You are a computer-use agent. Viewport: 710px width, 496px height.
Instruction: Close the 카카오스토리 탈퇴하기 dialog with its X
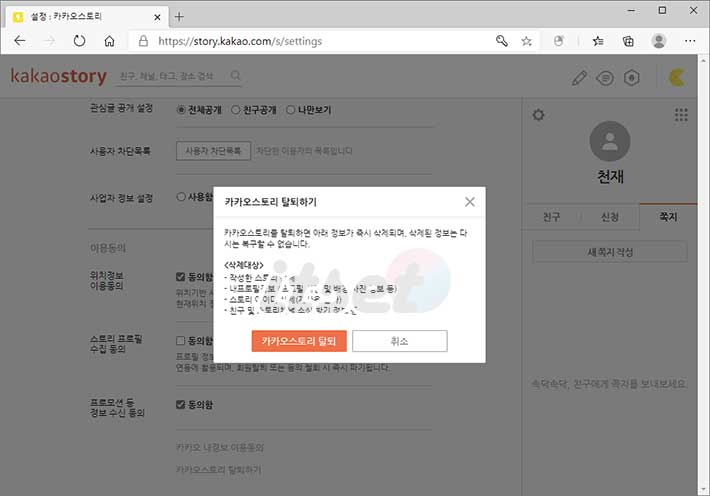pos(470,202)
